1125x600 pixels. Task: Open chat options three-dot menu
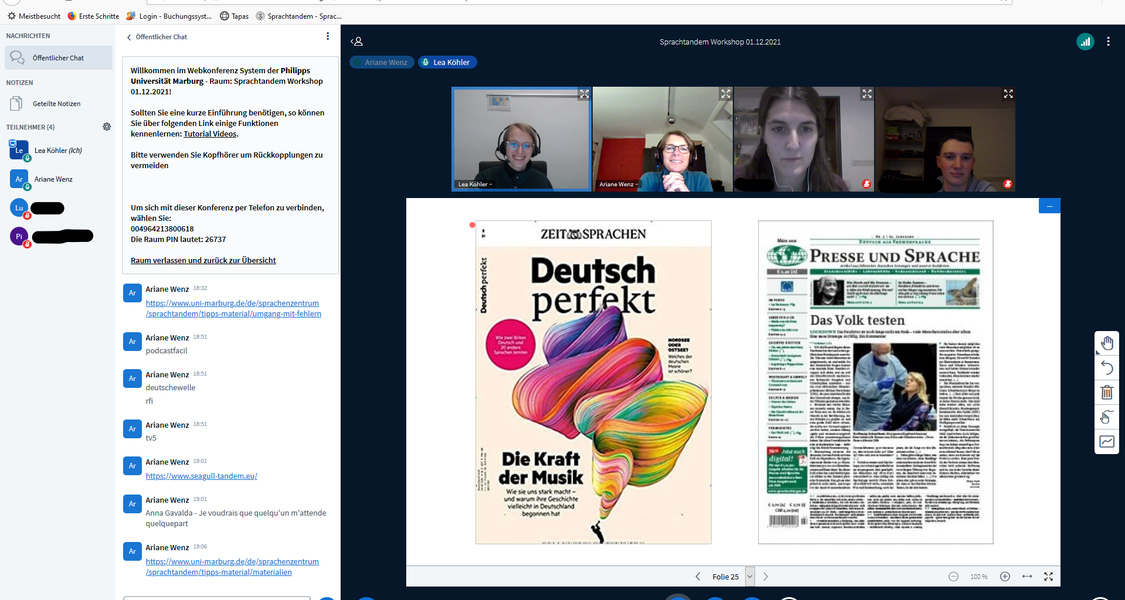tap(328, 36)
